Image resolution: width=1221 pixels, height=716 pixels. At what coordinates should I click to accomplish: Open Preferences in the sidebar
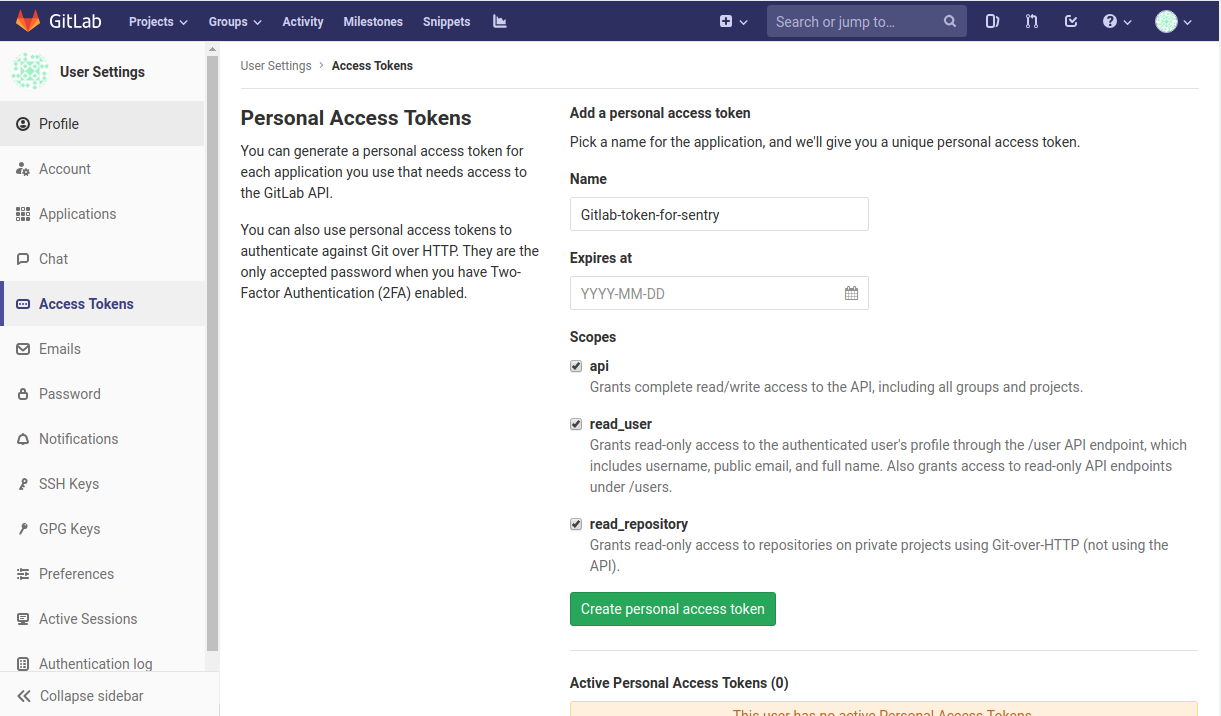point(102,574)
